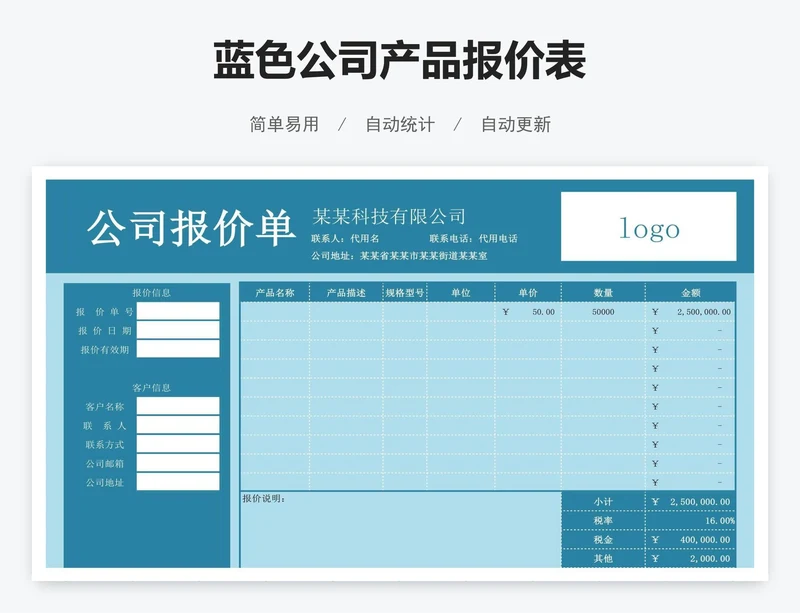The height and width of the screenshot is (613, 800).
Task: Select the 联系电话：代用电话 text
Action: pos(473,238)
